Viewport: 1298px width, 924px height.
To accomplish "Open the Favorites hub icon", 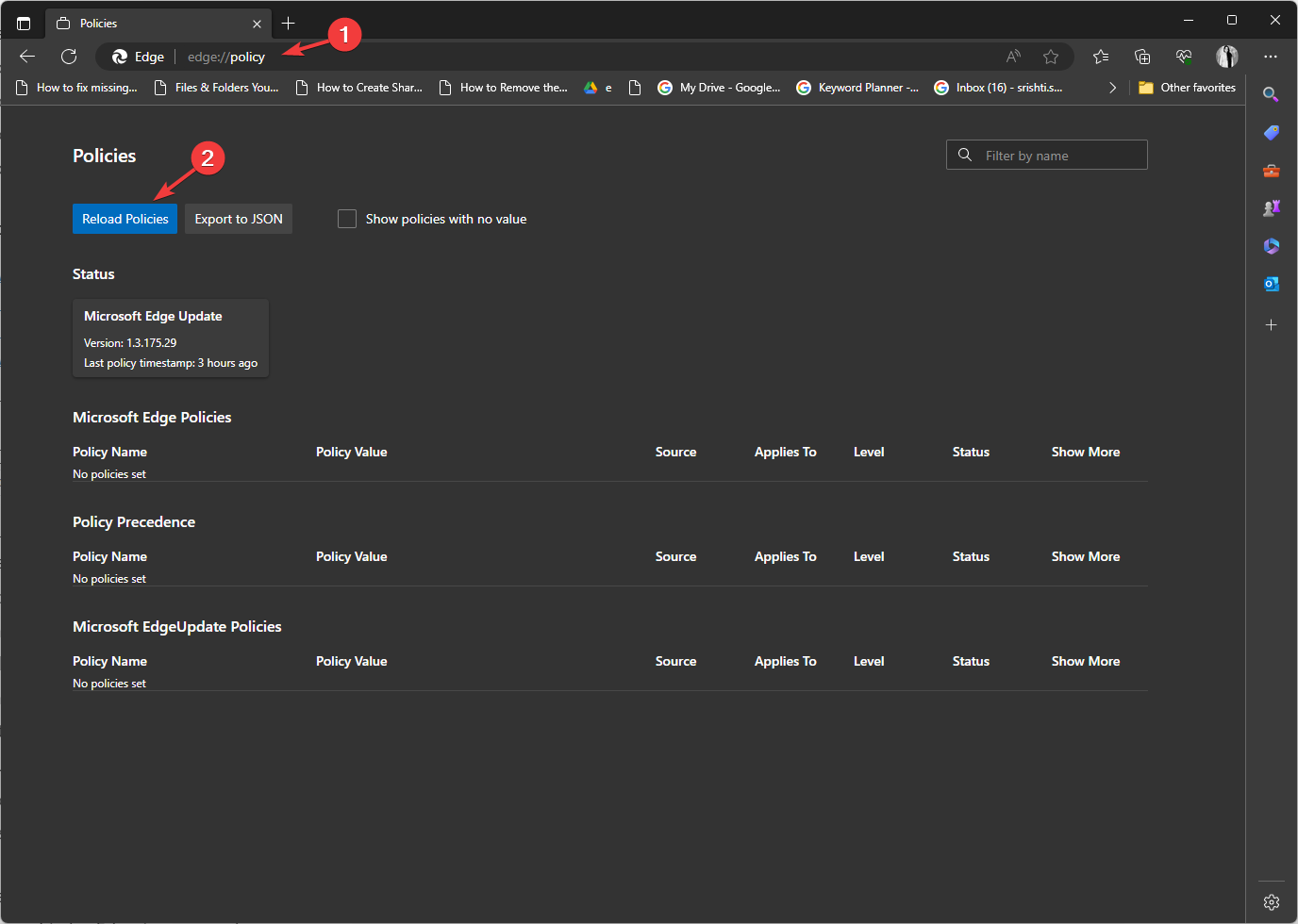I will click(x=1101, y=57).
